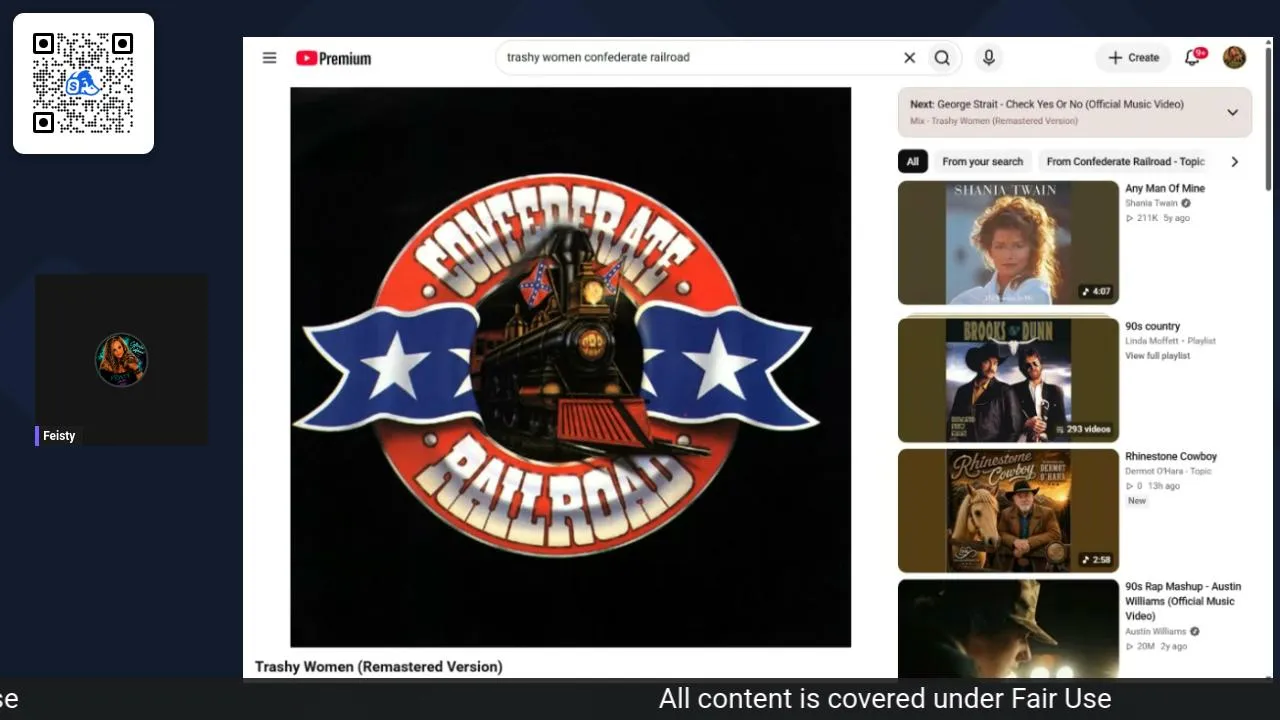Viewport: 1280px width, 720px height.
Task: Click the Feisty participant avatar
Action: tap(121, 360)
